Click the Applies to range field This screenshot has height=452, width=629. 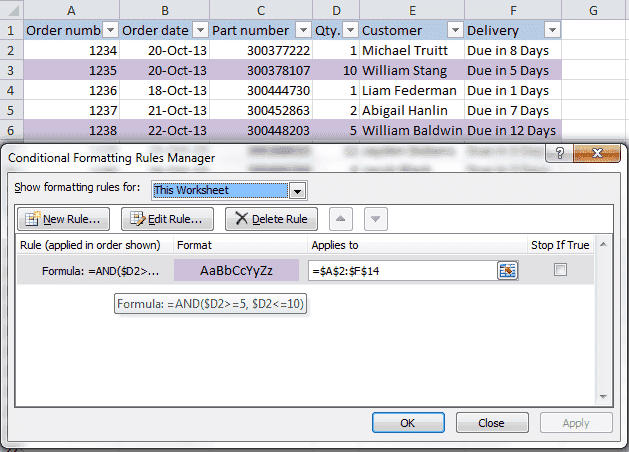(402, 270)
